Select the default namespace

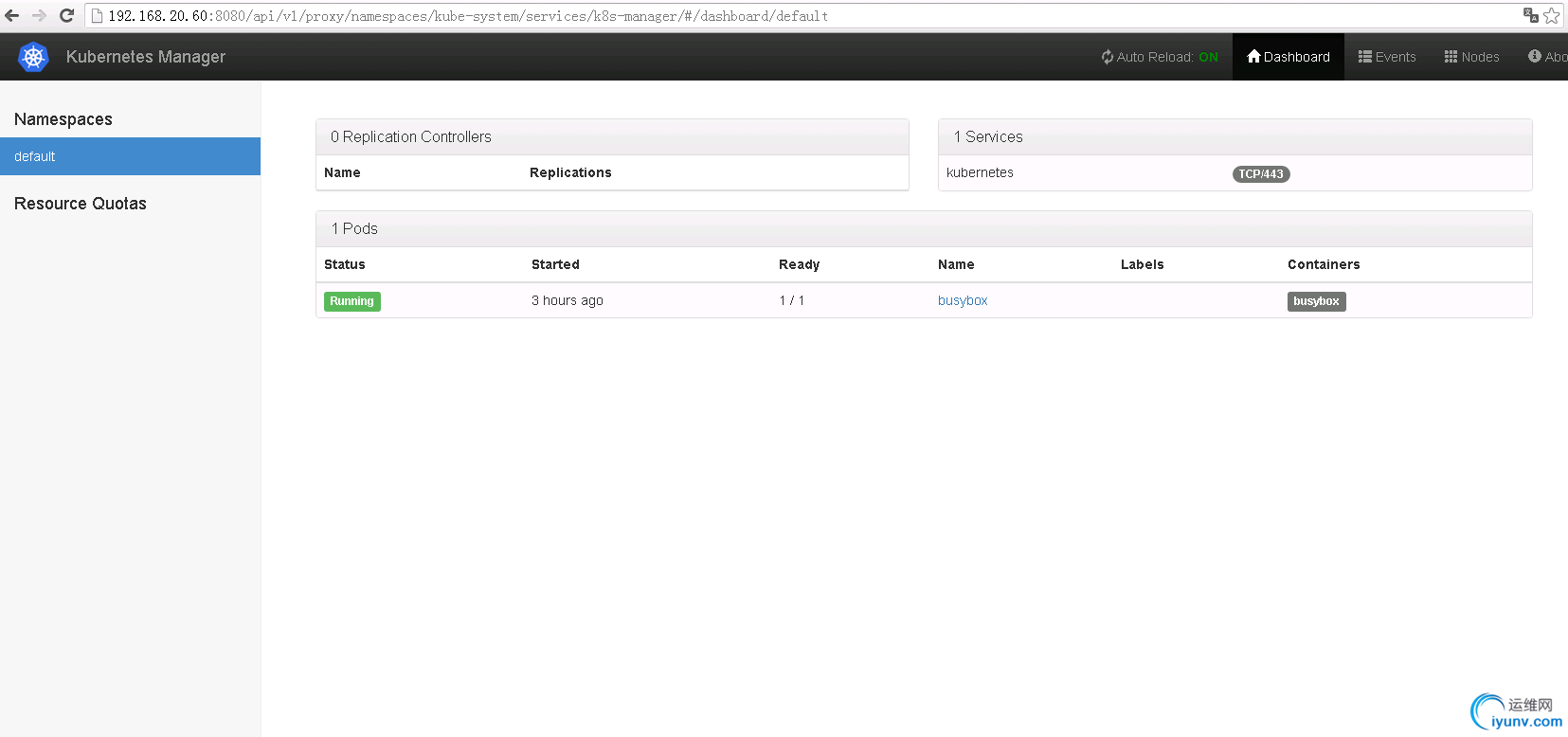[130, 156]
